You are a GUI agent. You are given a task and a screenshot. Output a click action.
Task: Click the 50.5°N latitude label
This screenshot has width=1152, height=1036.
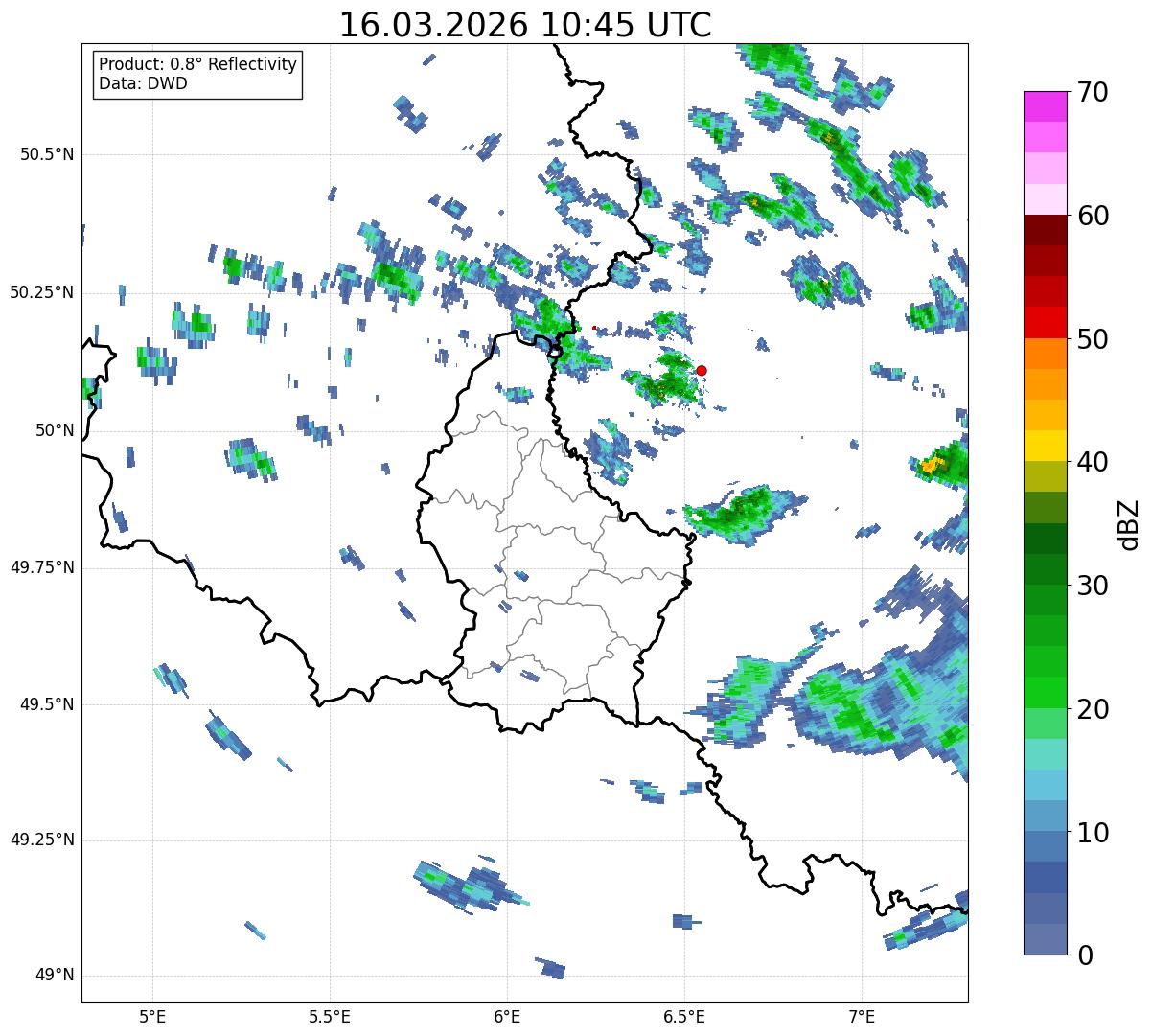pyautogui.click(x=47, y=154)
